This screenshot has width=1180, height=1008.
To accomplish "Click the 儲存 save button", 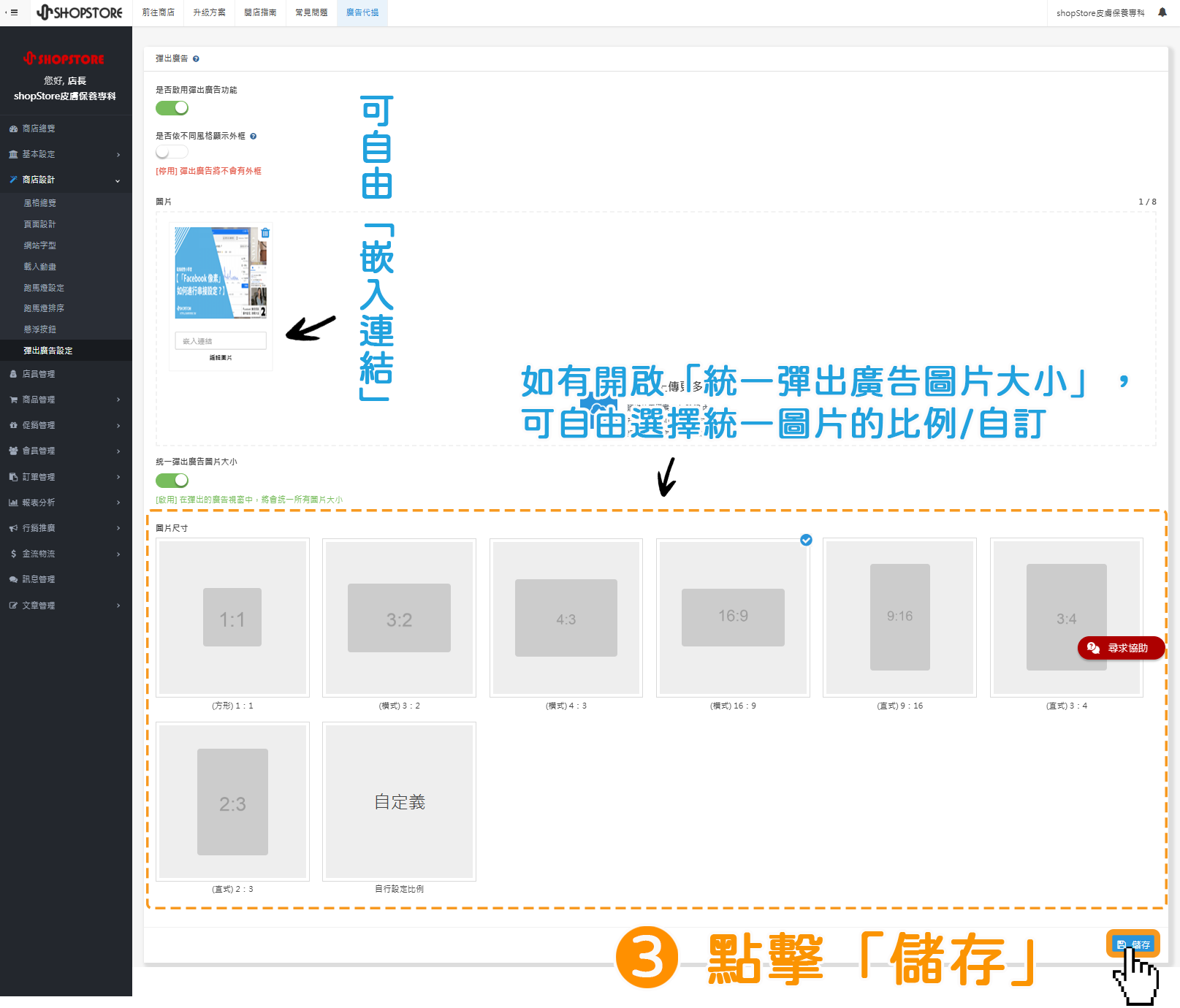I will 1133,944.
